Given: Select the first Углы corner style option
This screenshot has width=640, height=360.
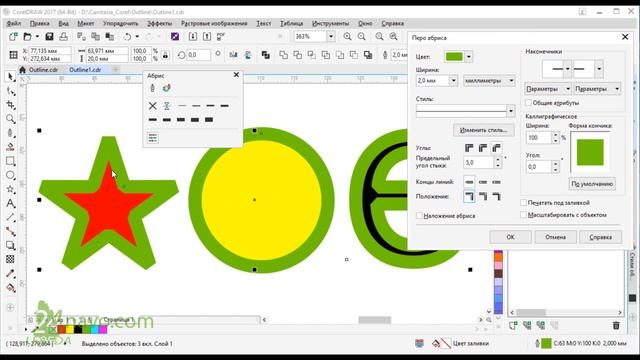Looking at the screenshot, I should point(469,148).
